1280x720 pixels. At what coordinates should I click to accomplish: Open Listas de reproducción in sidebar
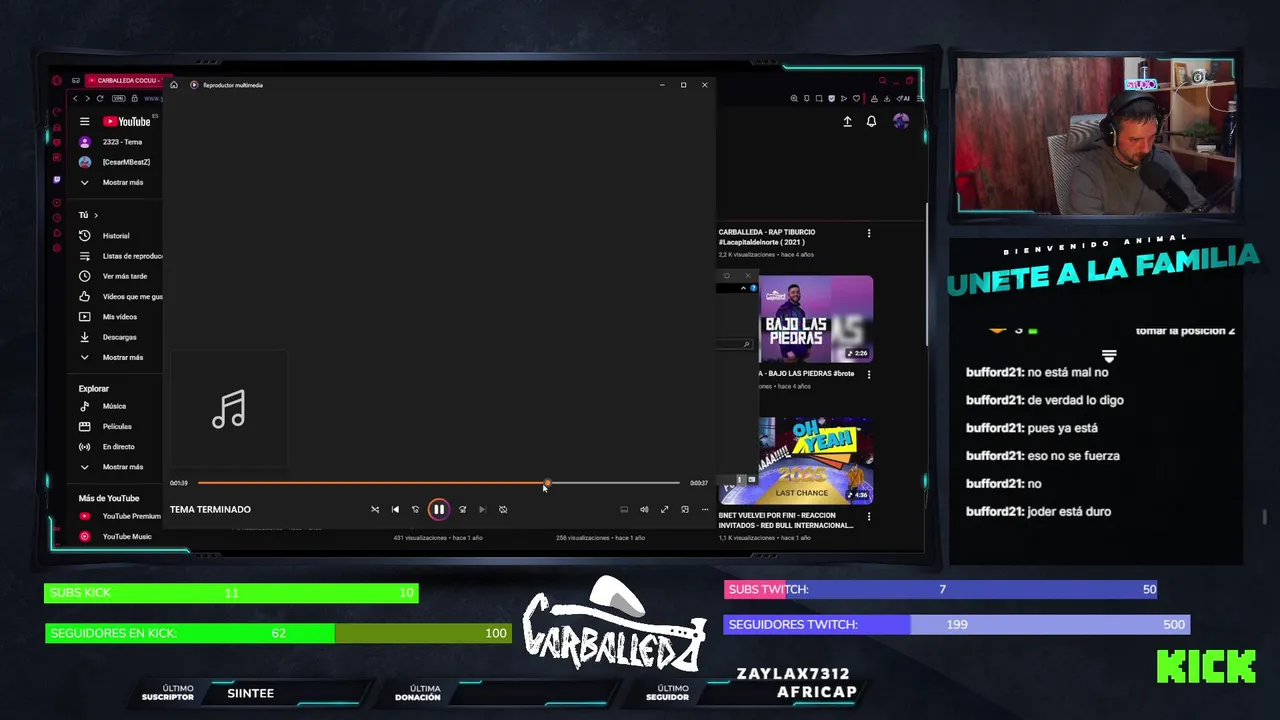pyautogui.click(x=120, y=256)
